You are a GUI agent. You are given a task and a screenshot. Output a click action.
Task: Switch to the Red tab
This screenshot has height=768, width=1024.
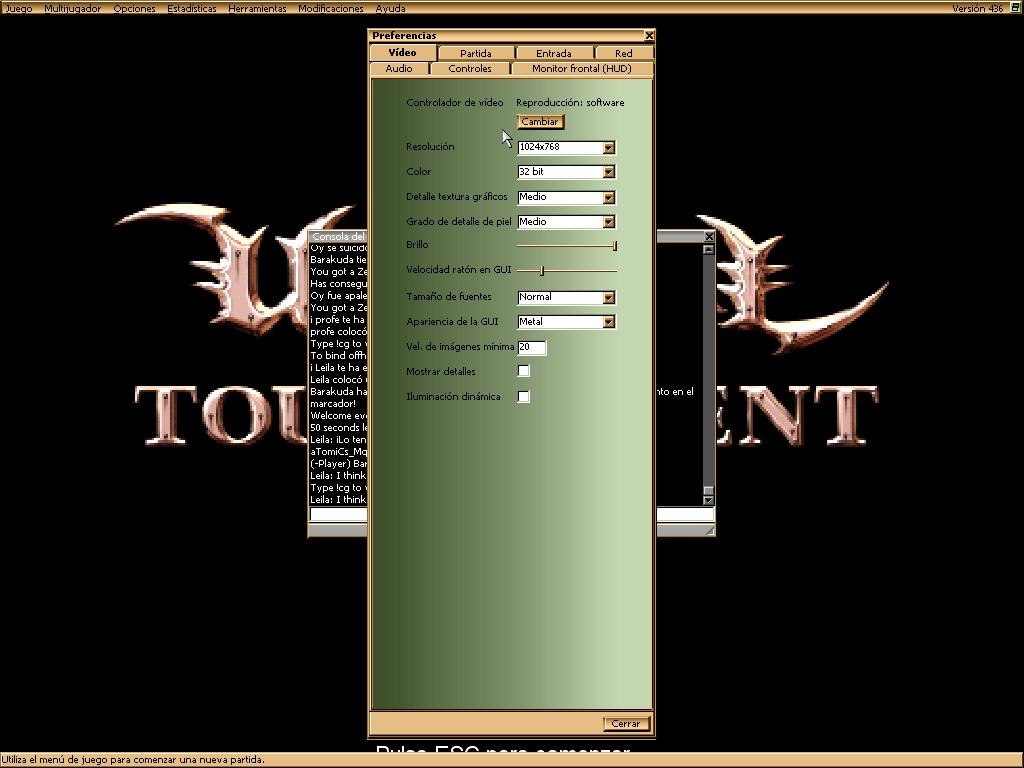click(624, 54)
